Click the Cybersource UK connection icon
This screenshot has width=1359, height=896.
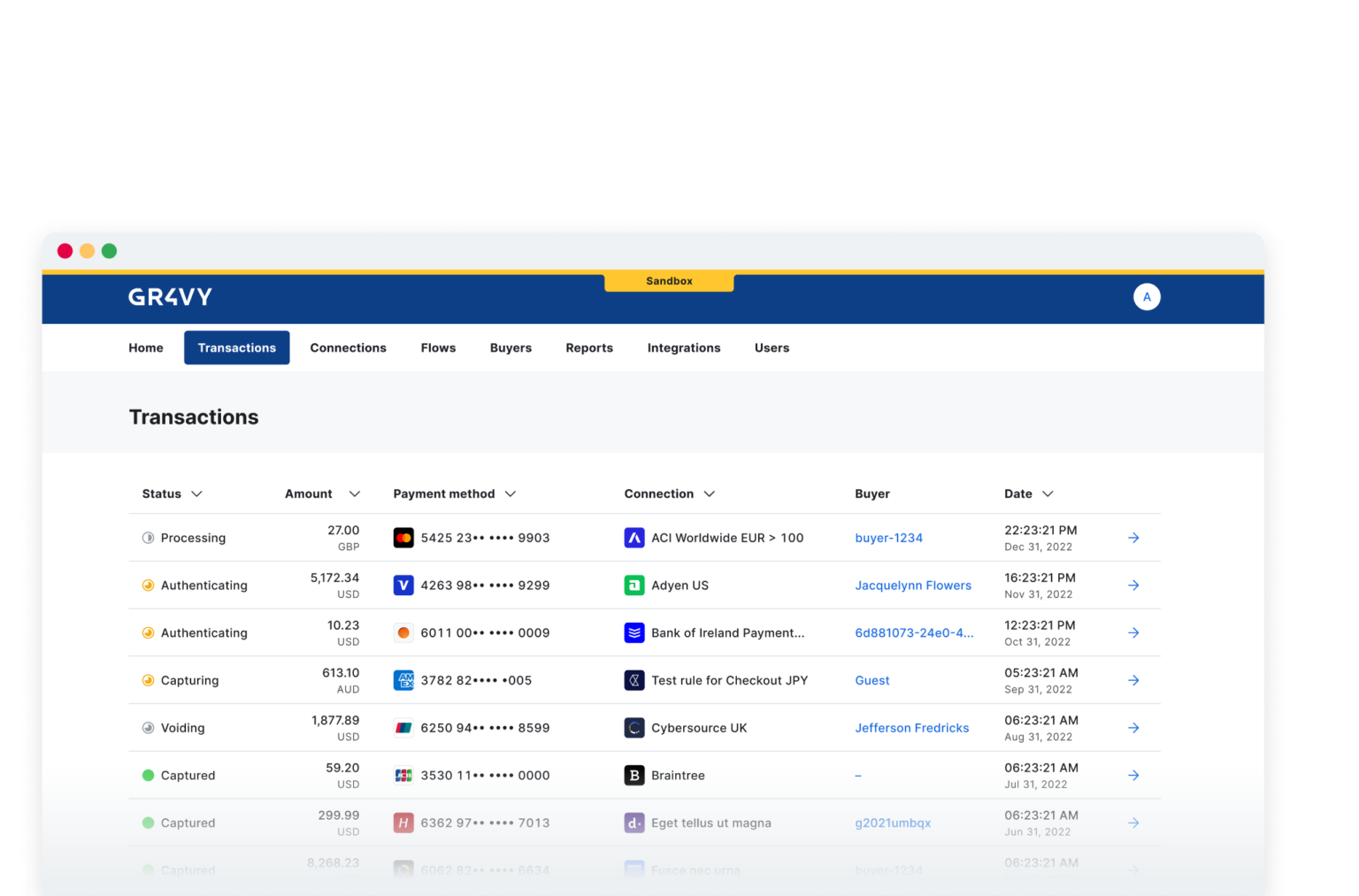click(x=634, y=727)
